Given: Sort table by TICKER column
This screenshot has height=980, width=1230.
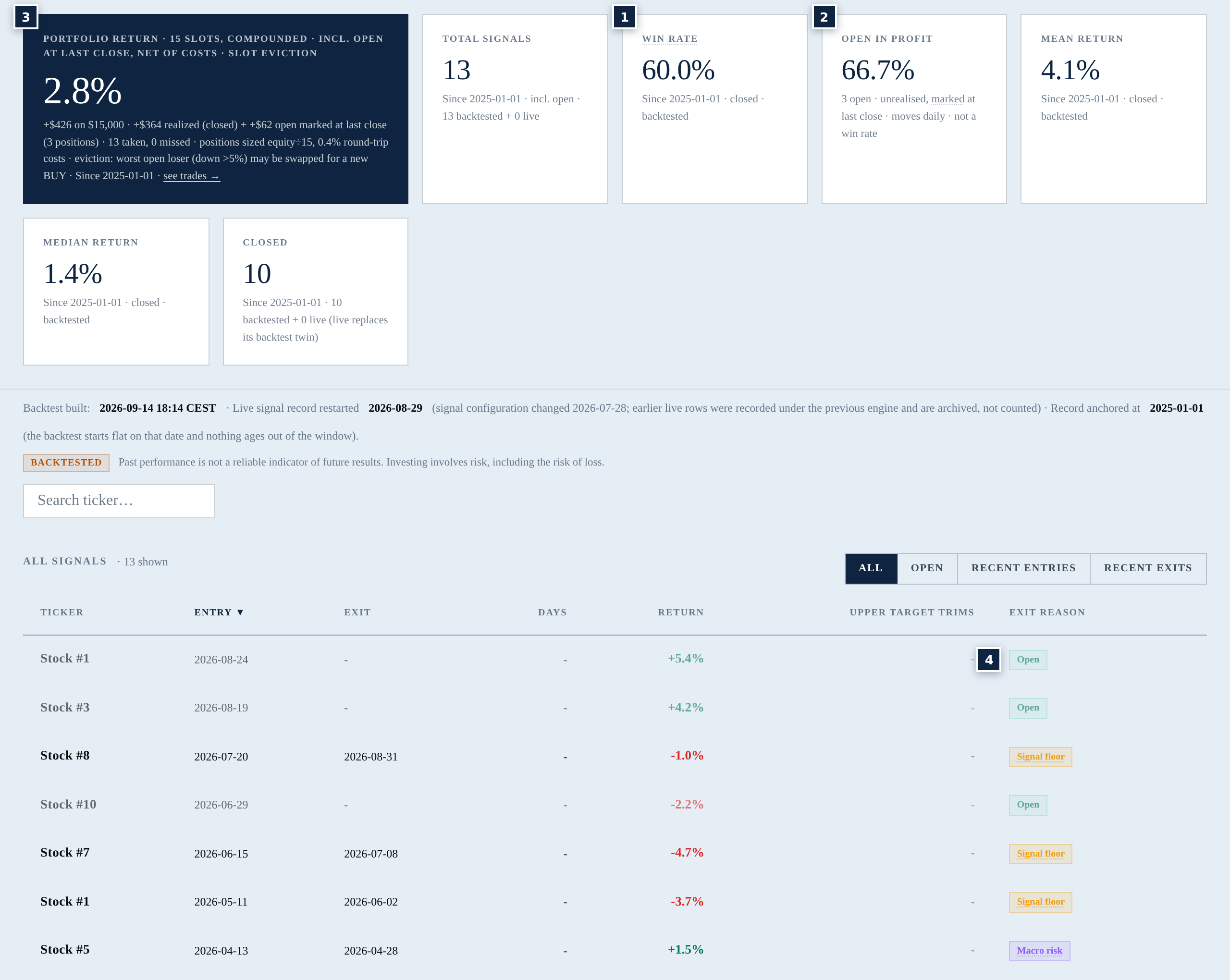Looking at the screenshot, I should tap(61, 612).
